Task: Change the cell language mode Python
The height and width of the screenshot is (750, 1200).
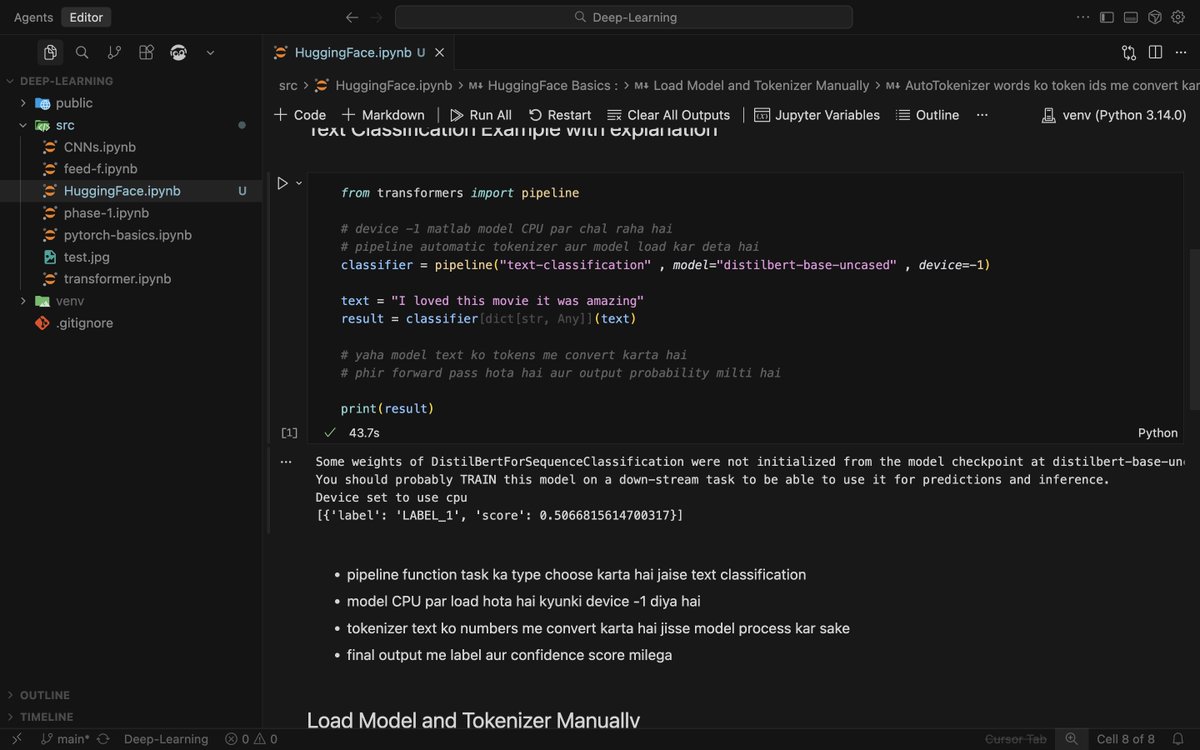Action: click(x=1158, y=433)
